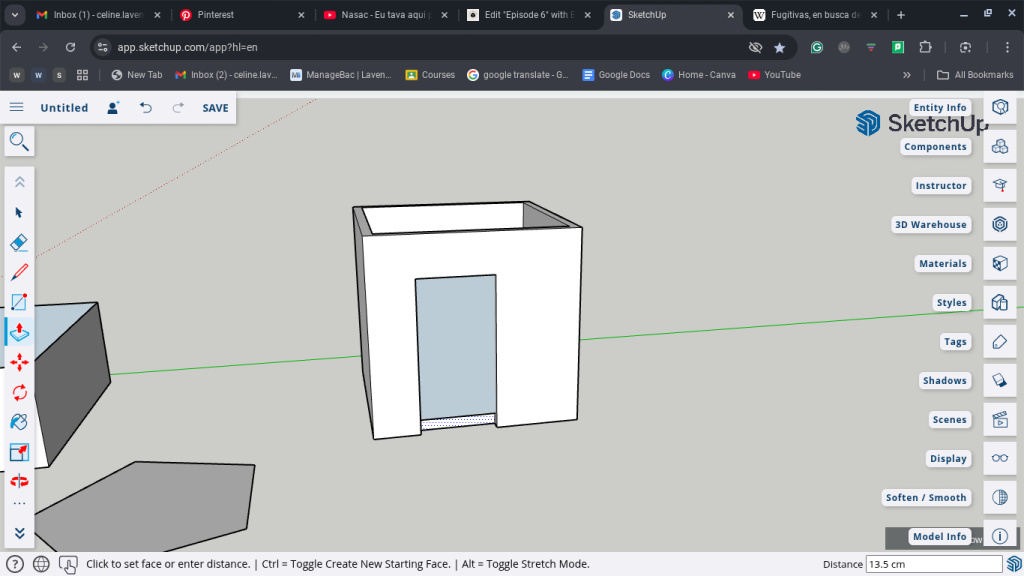Open the YouTube bookmark

coord(775,75)
